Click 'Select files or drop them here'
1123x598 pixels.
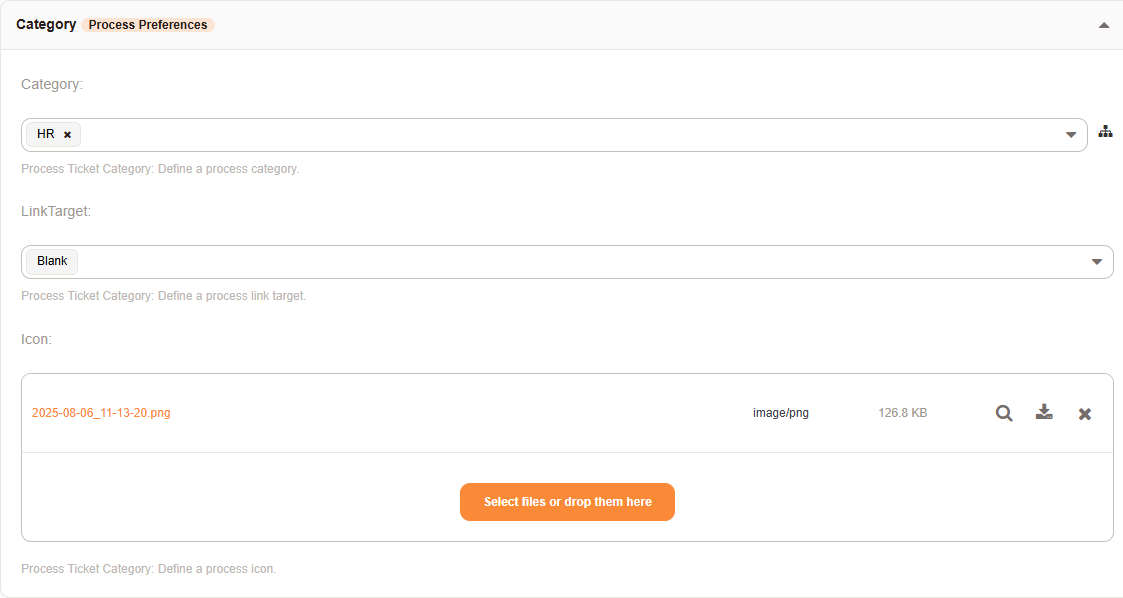click(x=567, y=502)
